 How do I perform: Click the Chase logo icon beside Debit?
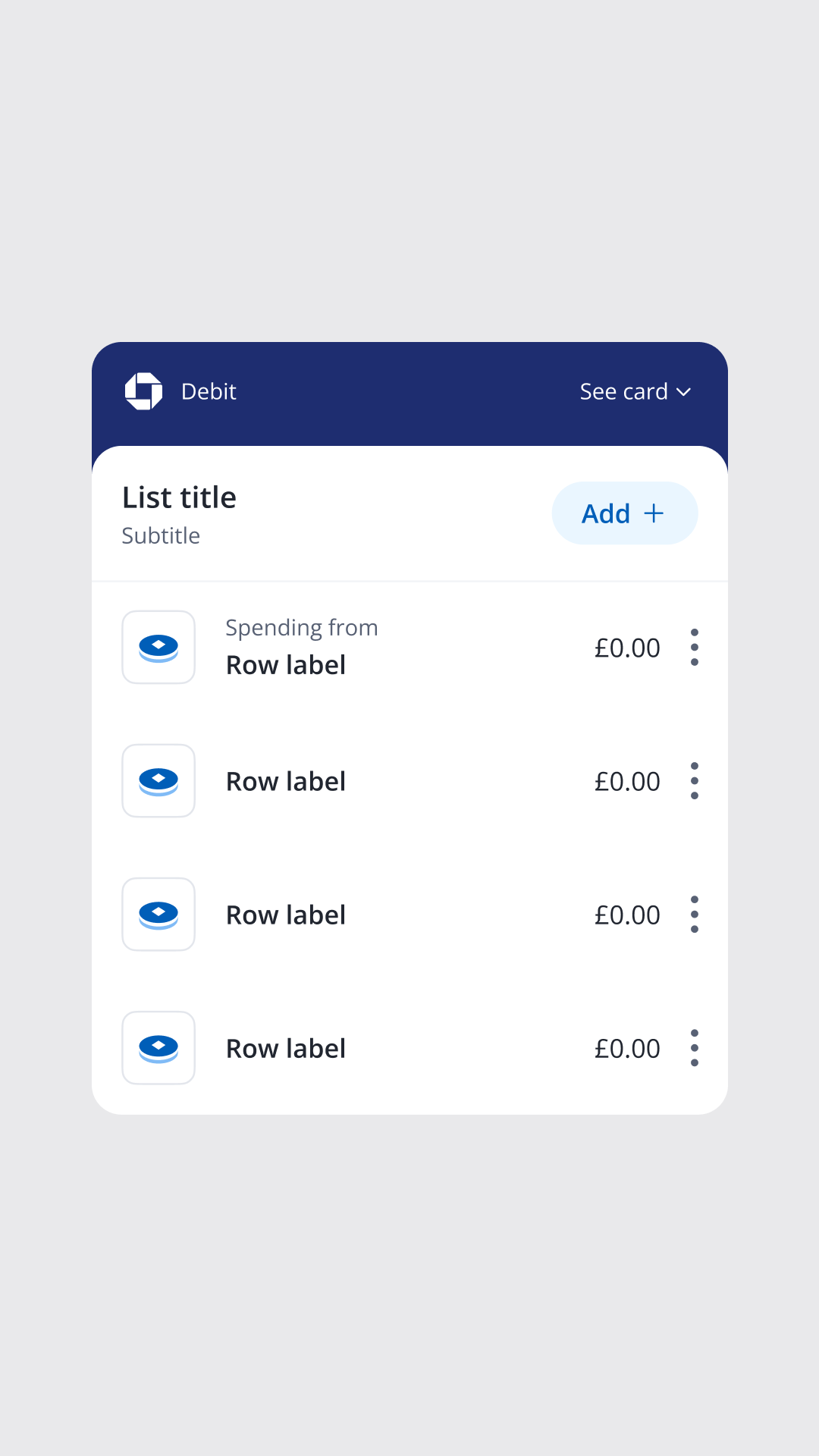(x=143, y=391)
